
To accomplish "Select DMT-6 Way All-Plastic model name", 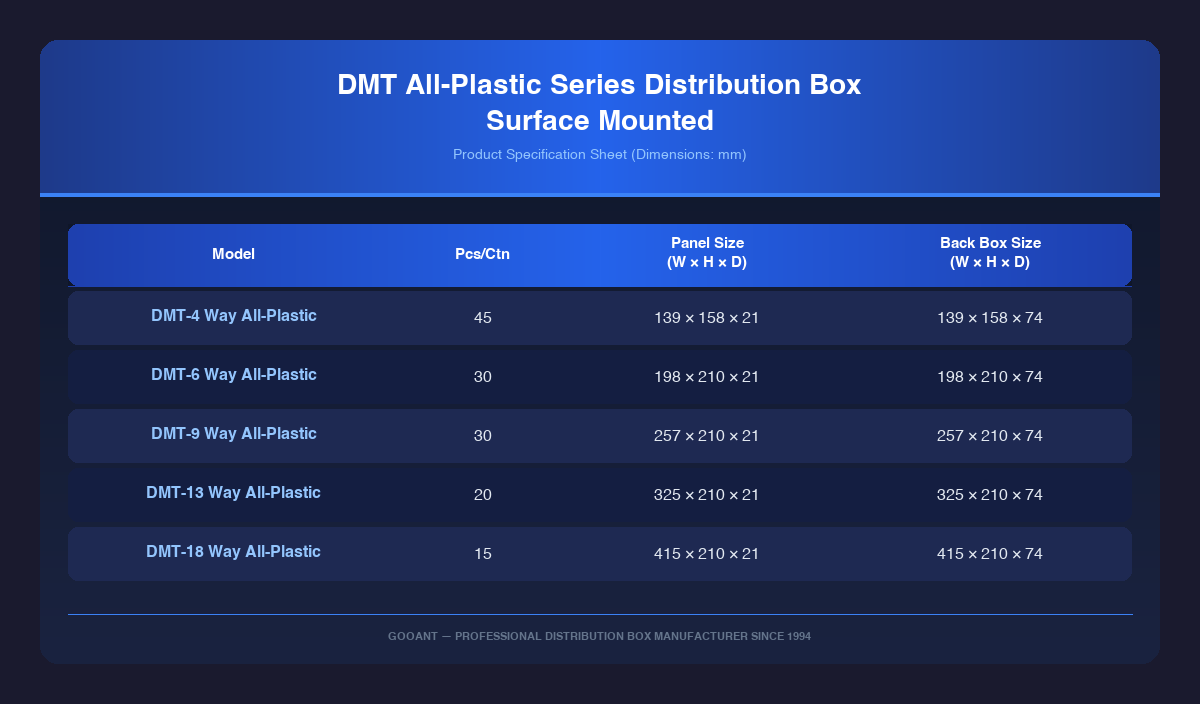I will tap(233, 375).
